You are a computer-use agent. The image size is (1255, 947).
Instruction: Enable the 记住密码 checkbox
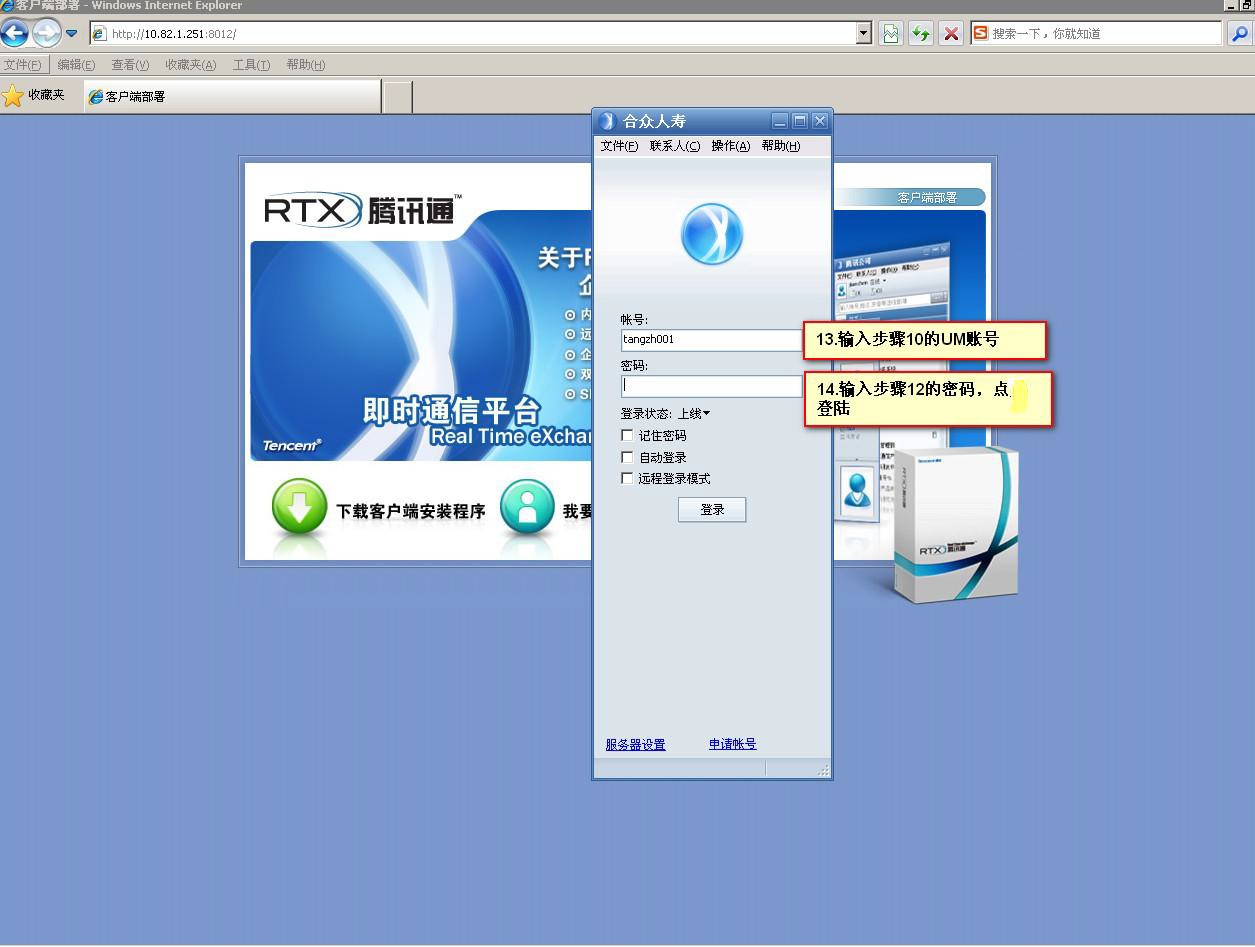click(627, 435)
